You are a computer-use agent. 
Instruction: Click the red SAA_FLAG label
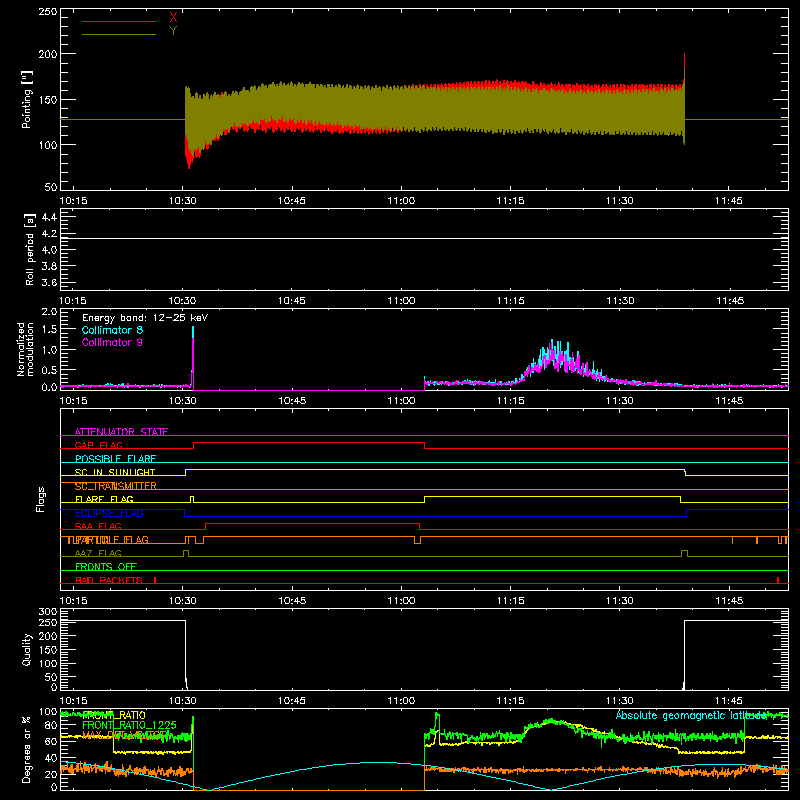click(x=98, y=526)
